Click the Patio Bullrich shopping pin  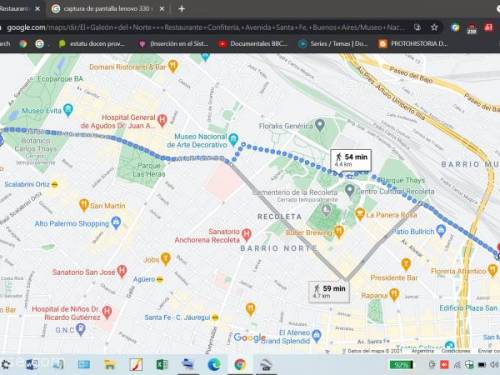pyautogui.click(x=441, y=230)
